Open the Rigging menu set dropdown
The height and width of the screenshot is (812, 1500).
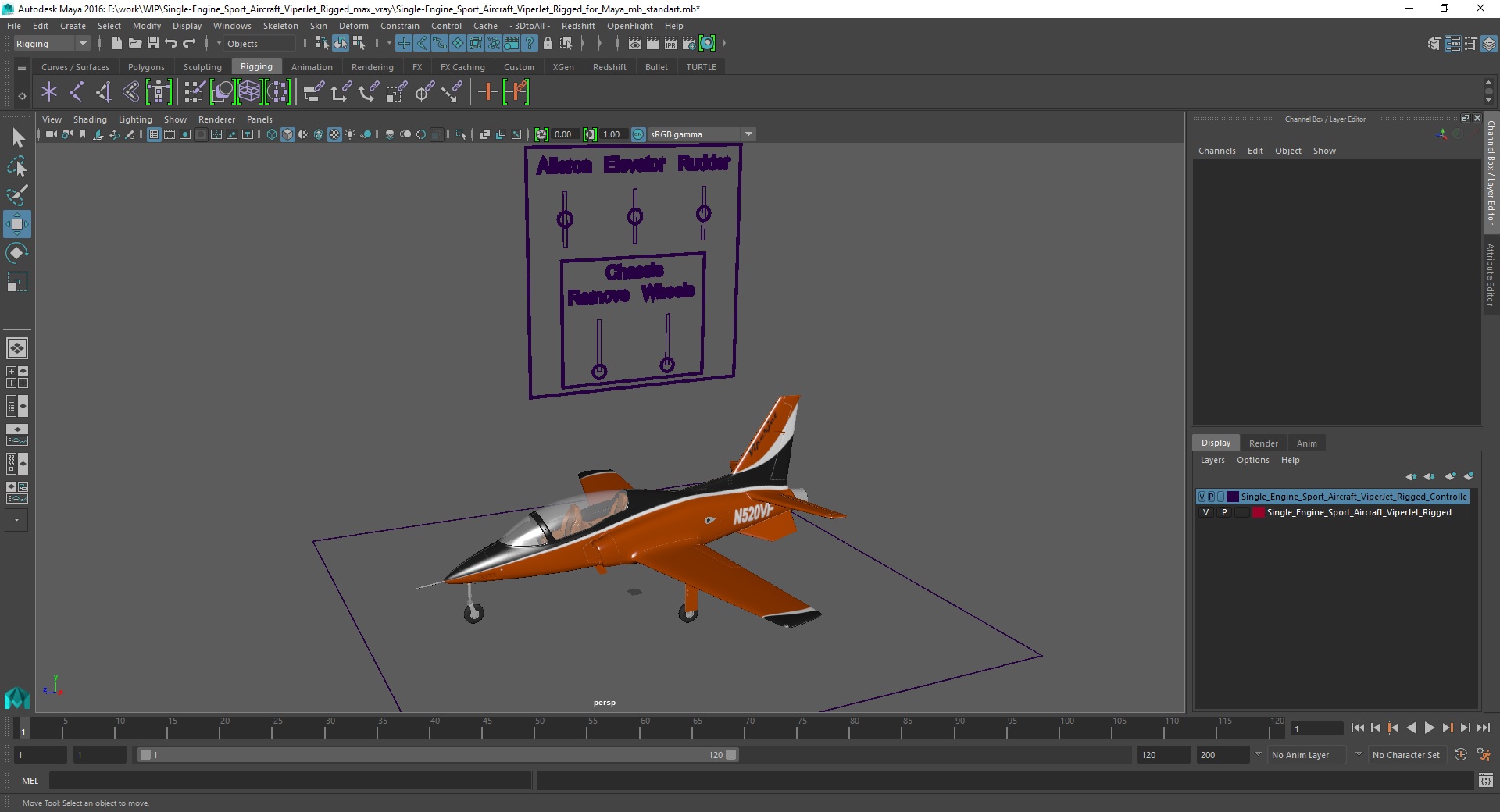pyautogui.click(x=52, y=44)
